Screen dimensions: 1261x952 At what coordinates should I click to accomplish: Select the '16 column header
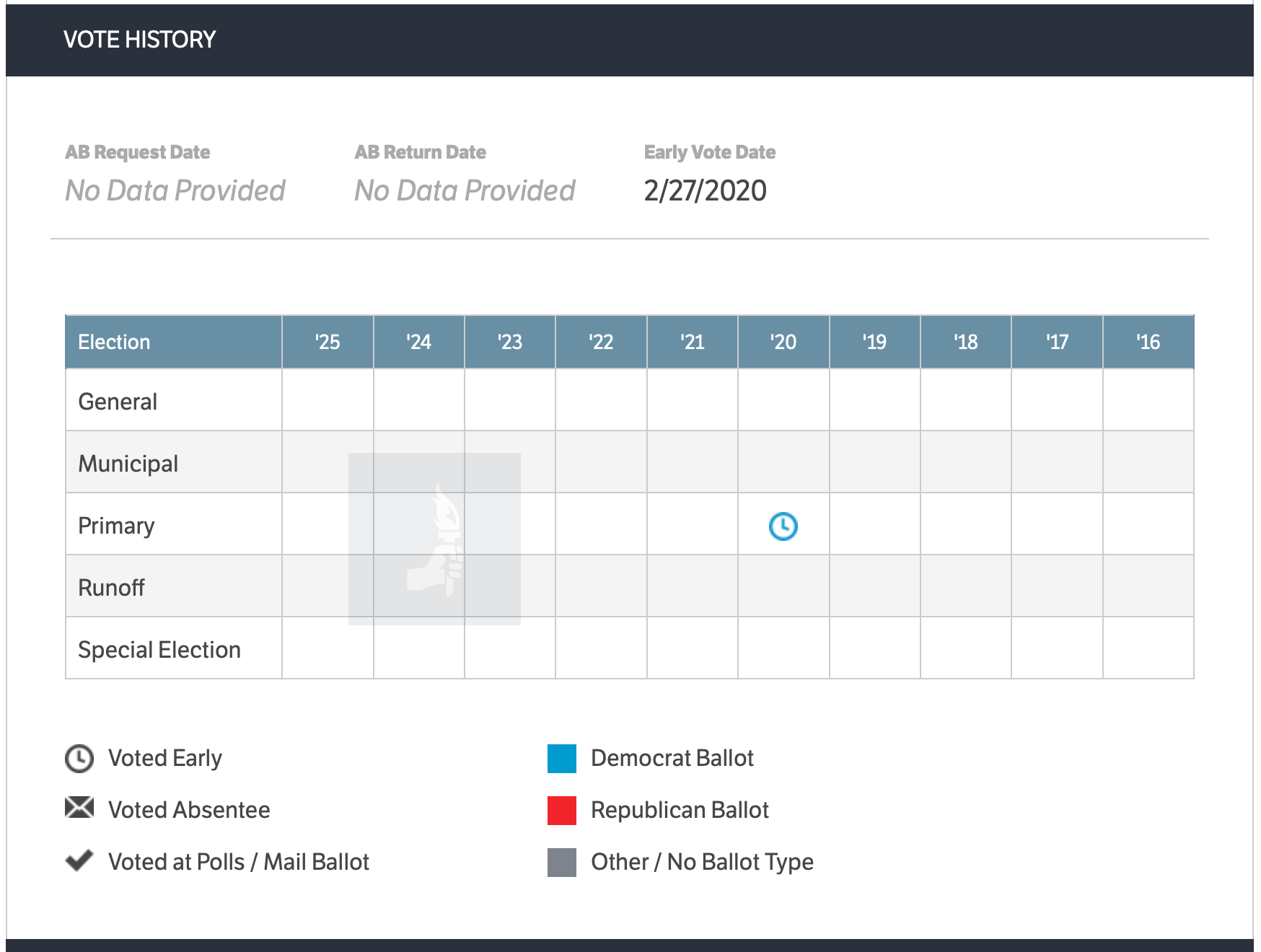click(1148, 342)
